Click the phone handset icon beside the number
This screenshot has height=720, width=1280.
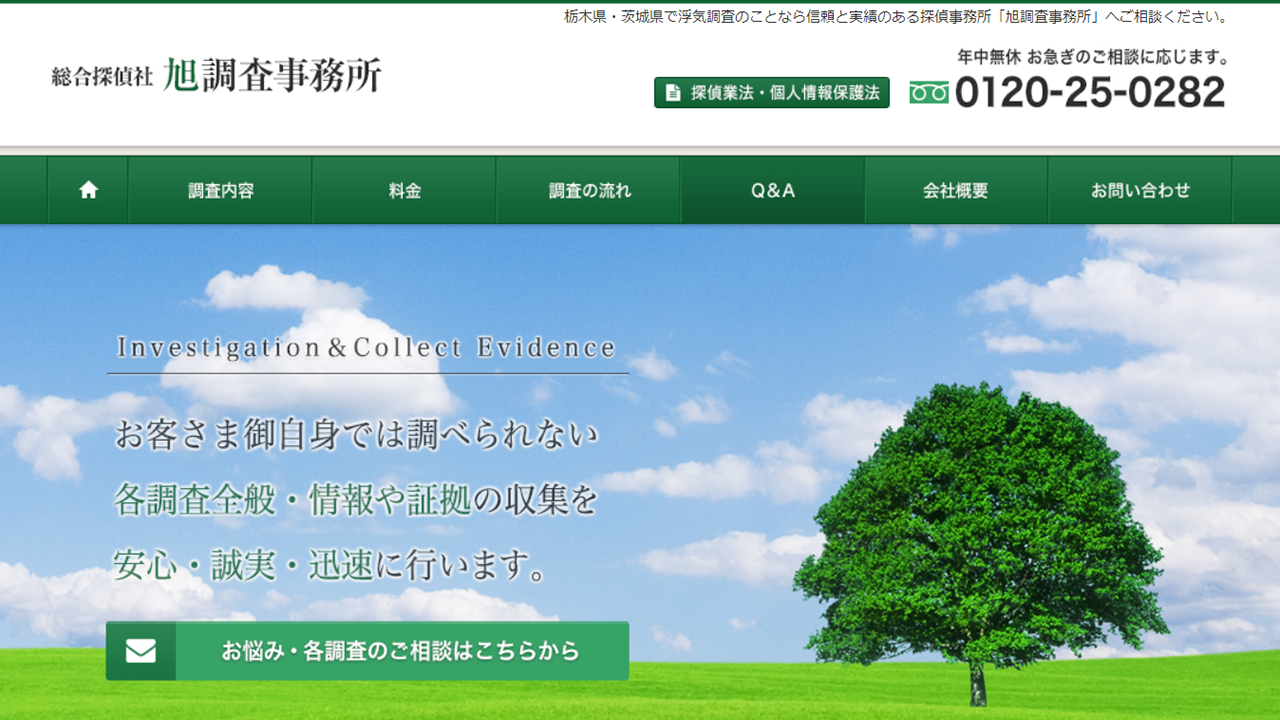coord(931,92)
